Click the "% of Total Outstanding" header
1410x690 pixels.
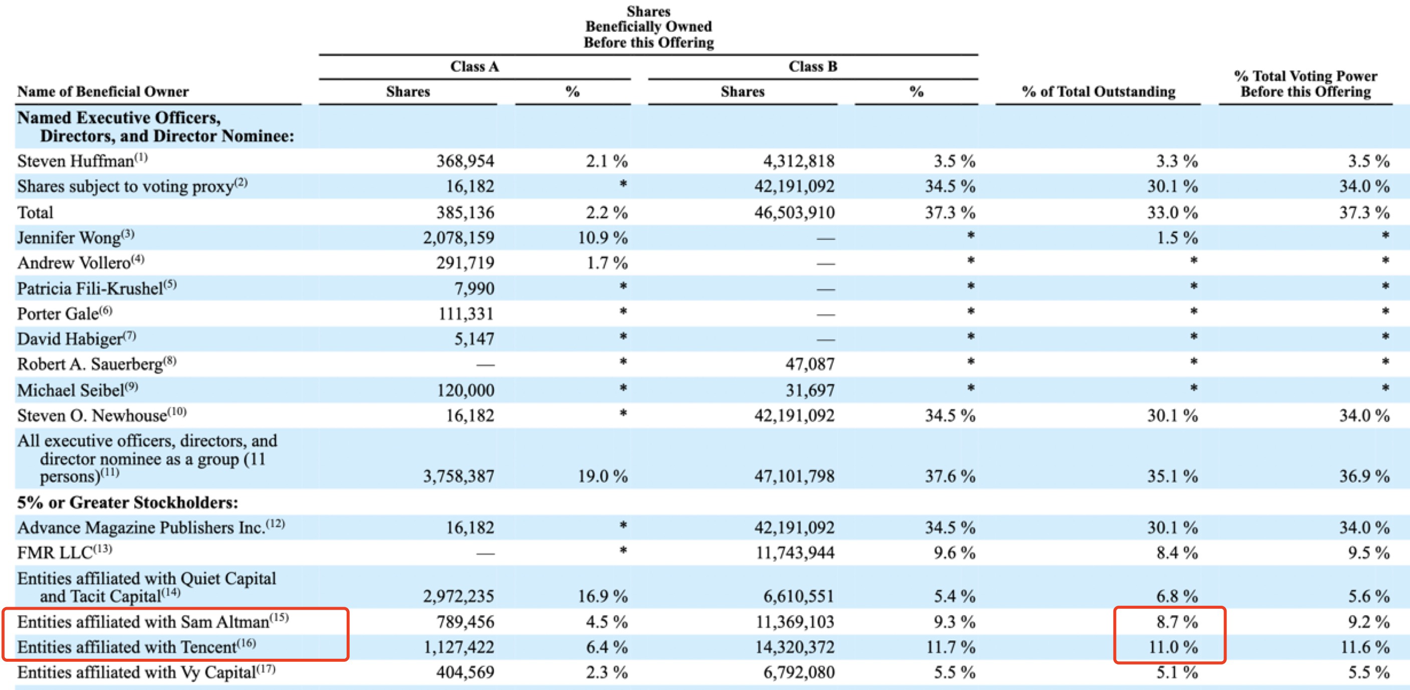point(1098,92)
